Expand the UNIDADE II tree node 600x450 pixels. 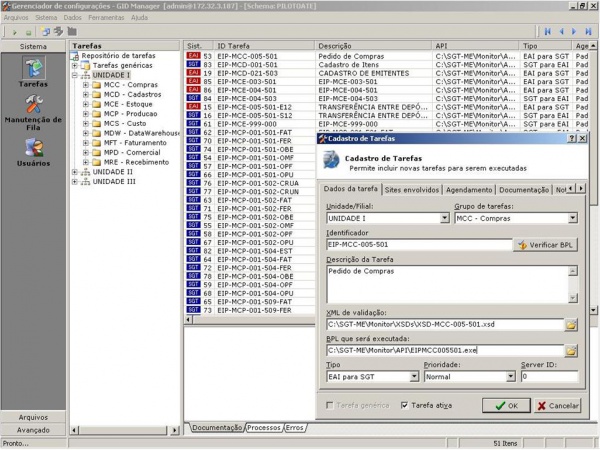point(75,171)
